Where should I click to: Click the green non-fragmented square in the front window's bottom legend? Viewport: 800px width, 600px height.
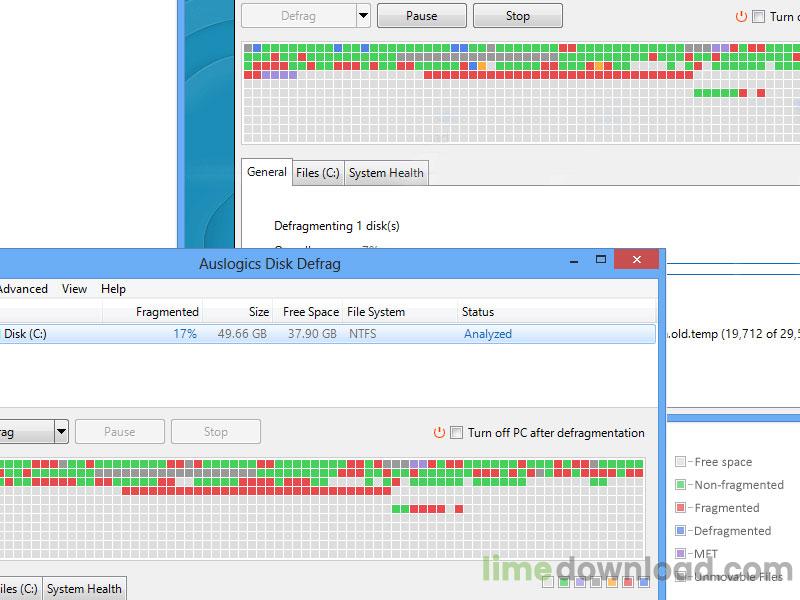pos(564,582)
